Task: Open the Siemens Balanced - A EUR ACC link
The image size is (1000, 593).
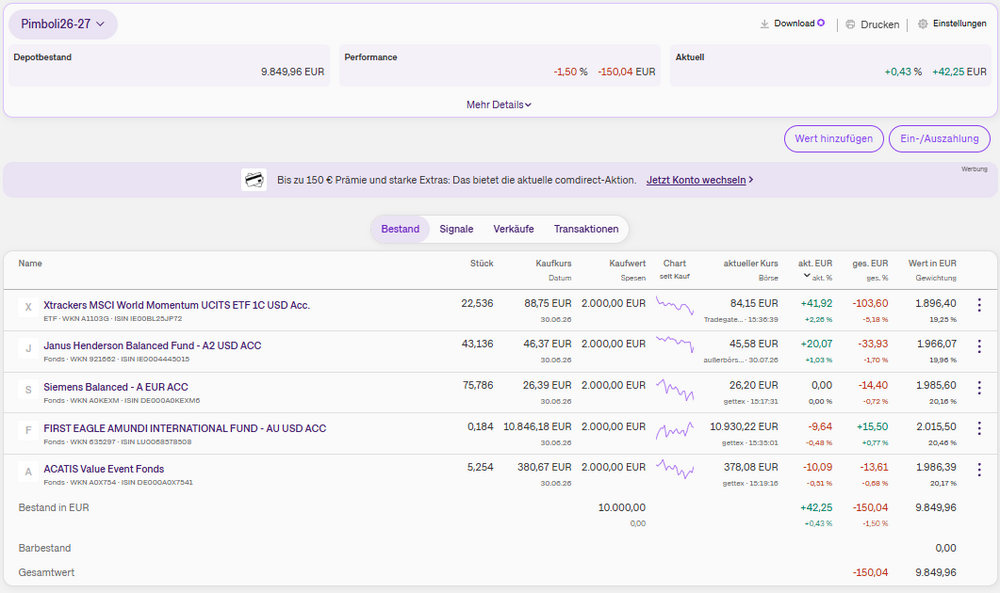Action: [115, 387]
